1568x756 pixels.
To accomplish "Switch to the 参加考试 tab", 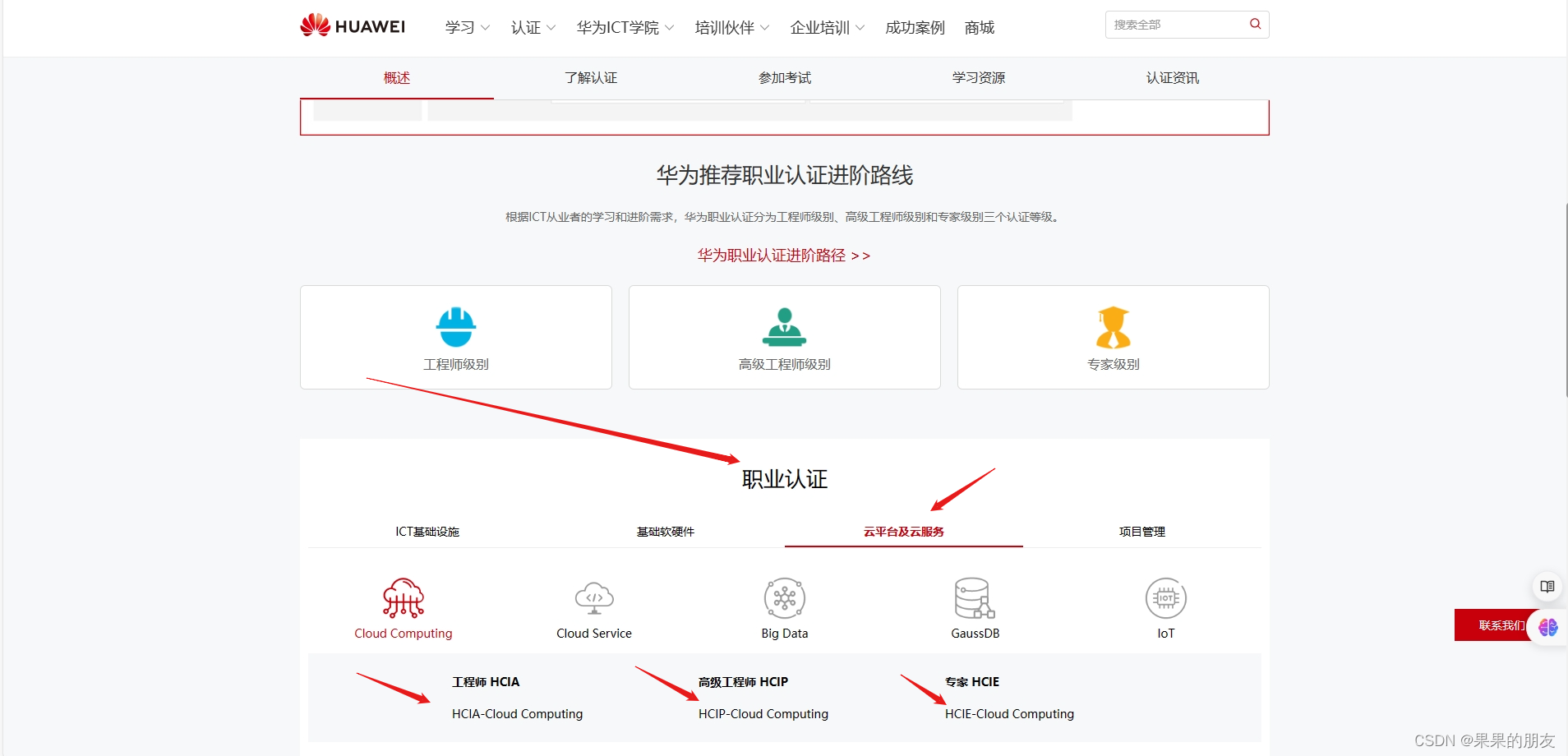I will click(x=785, y=78).
